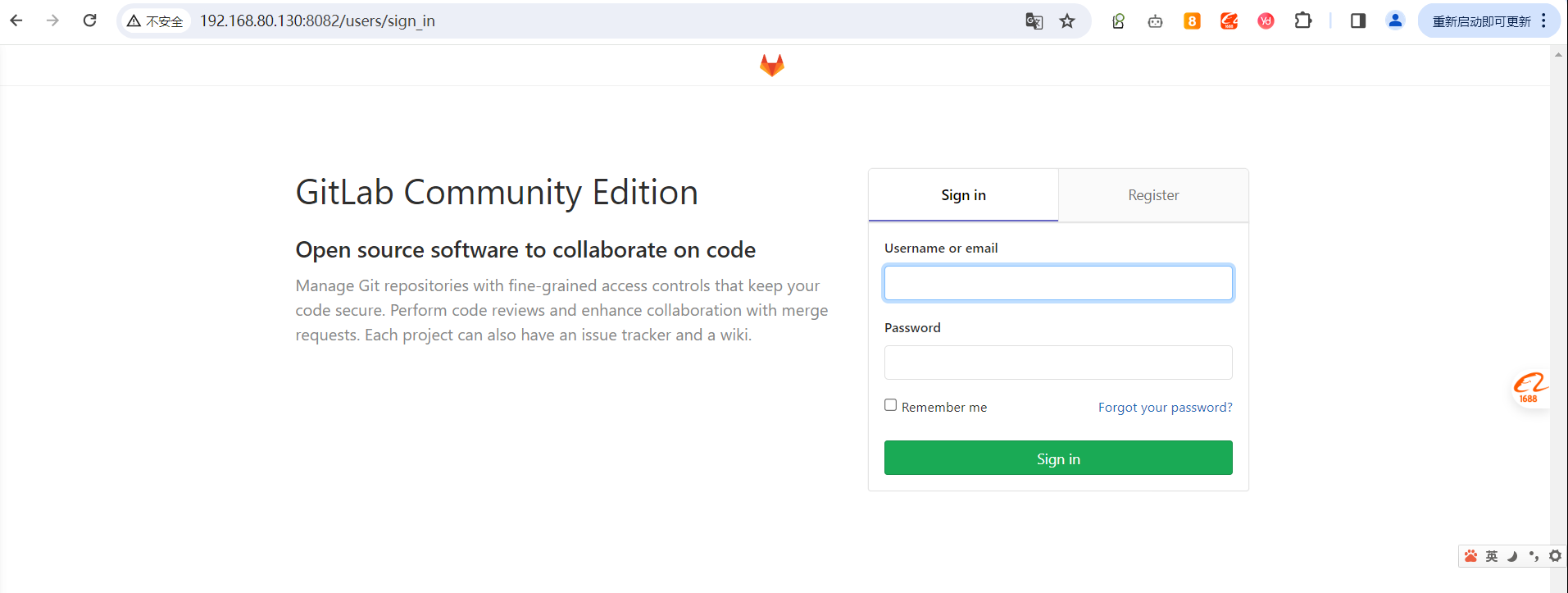The image size is (1568, 593).
Task: Select the Sign in tab
Action: tap(963, 195)
